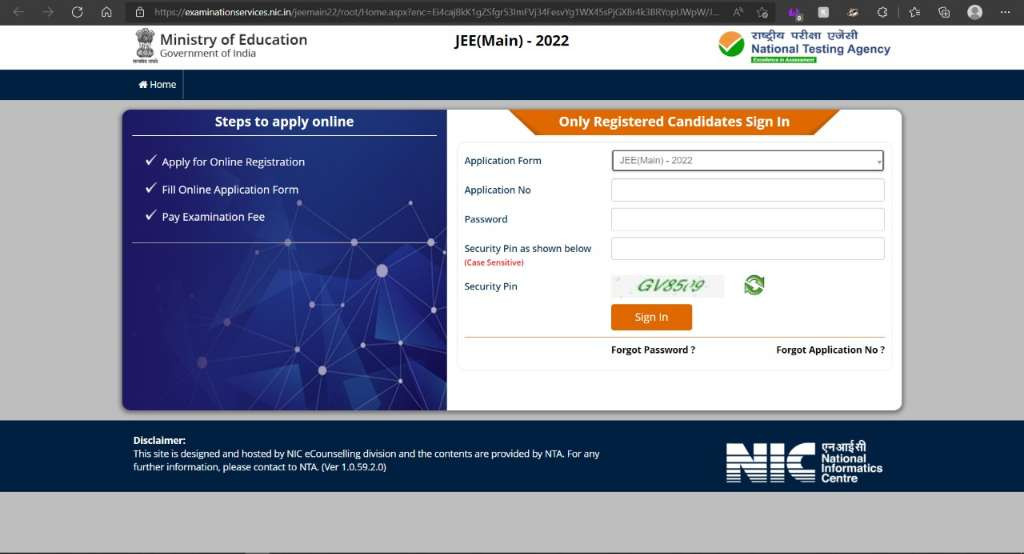Click the GV85 captcha image
1024x554 pixels.
[x=667, y=286]
